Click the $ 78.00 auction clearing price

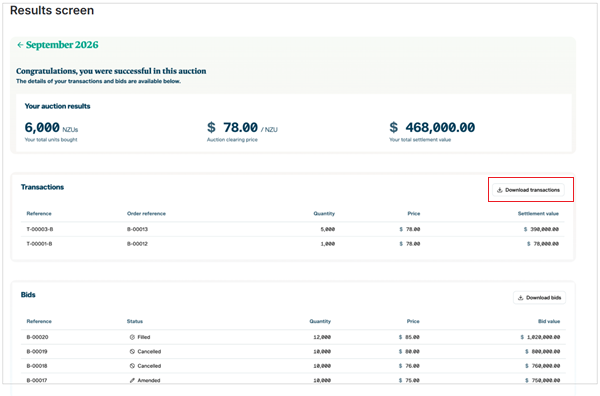tap(242, 127)
